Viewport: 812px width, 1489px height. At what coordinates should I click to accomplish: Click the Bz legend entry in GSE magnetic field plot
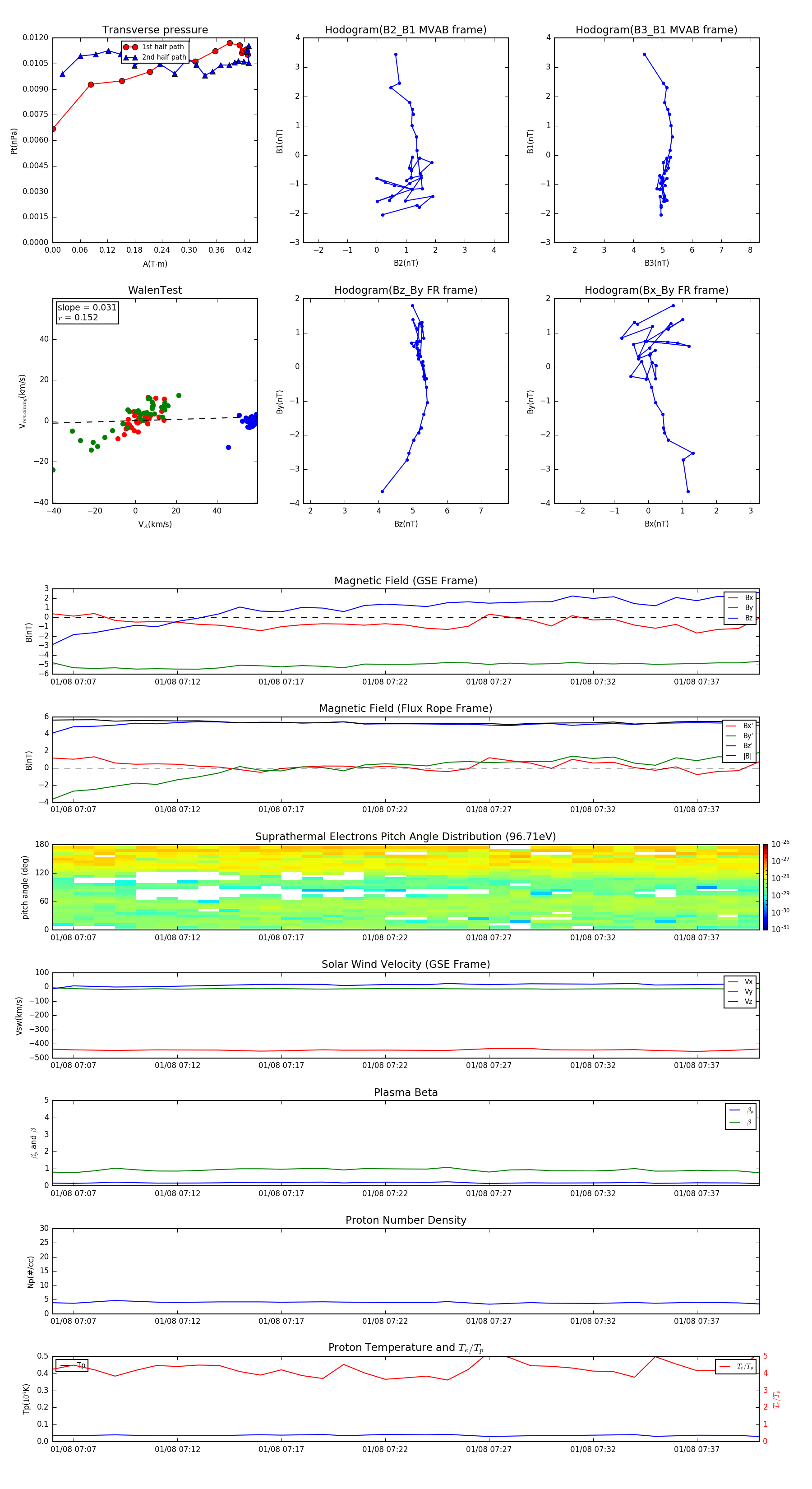coord(740,619)
